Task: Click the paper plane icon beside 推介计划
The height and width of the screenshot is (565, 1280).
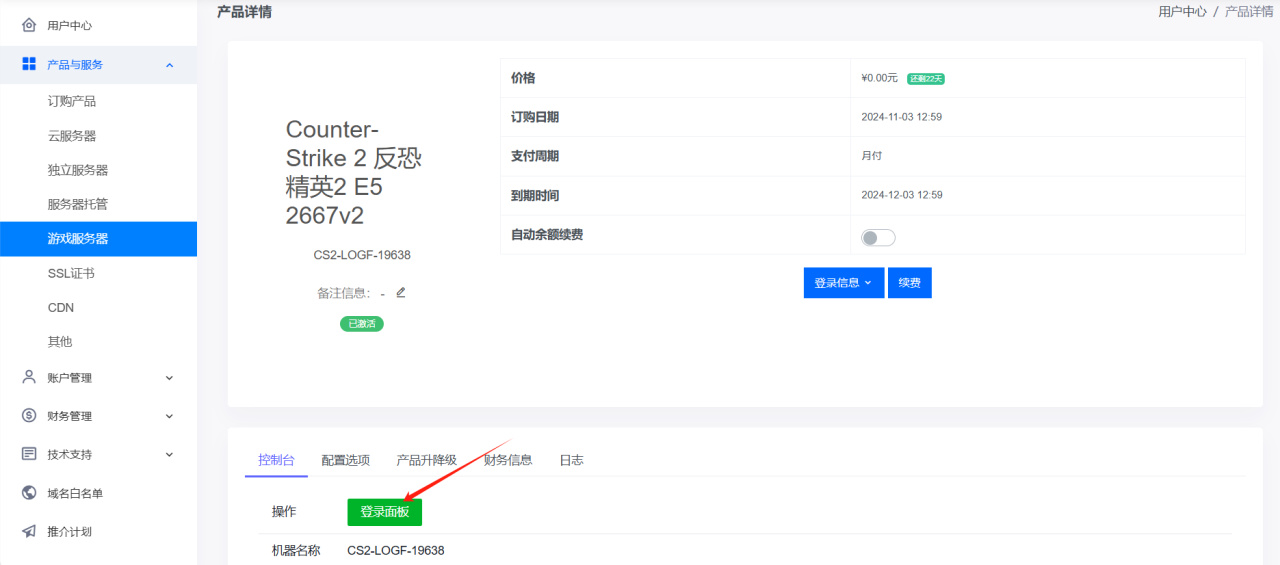Action: click(x=29, y=531)
